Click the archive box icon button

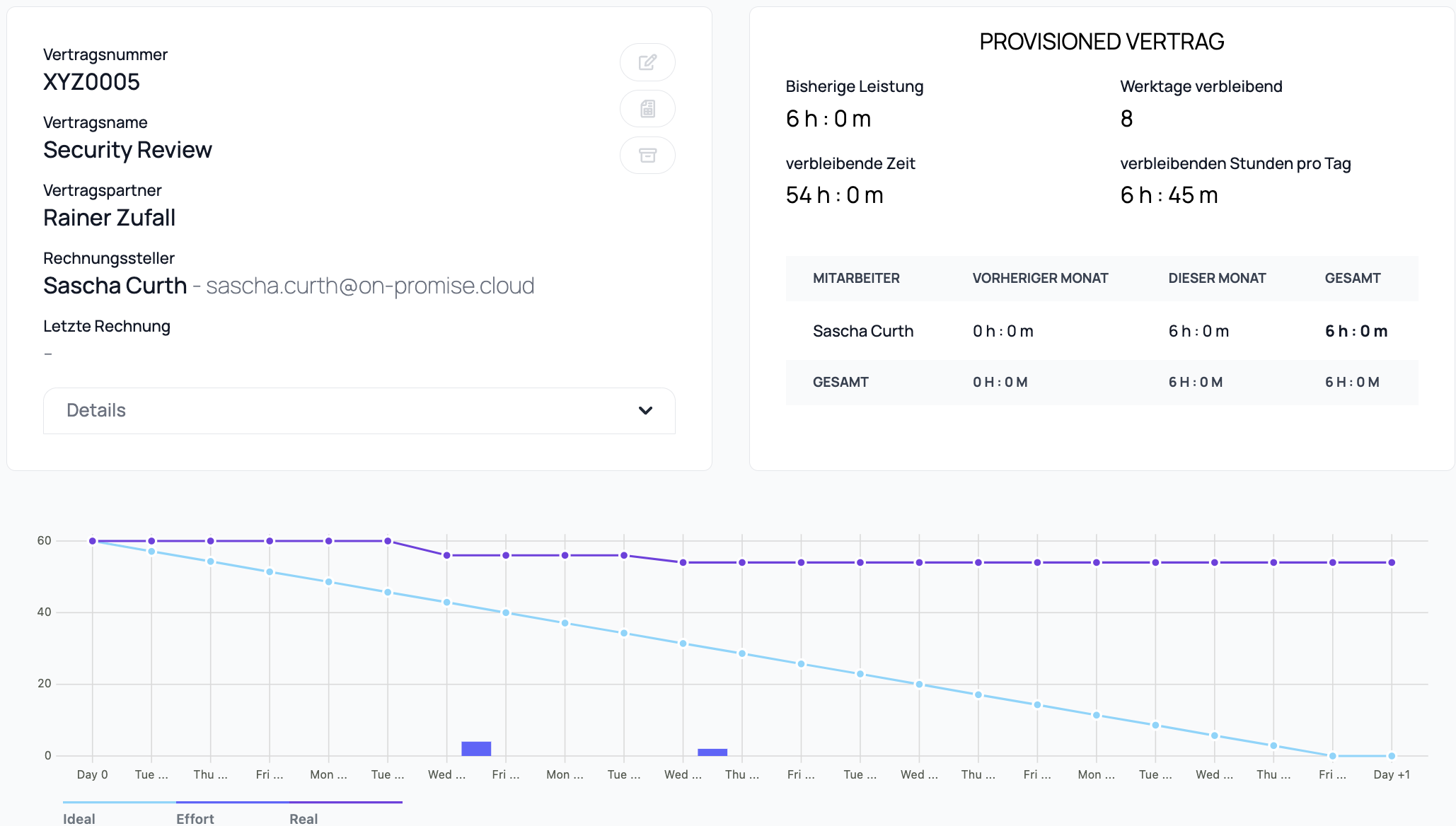pos(647,155)
